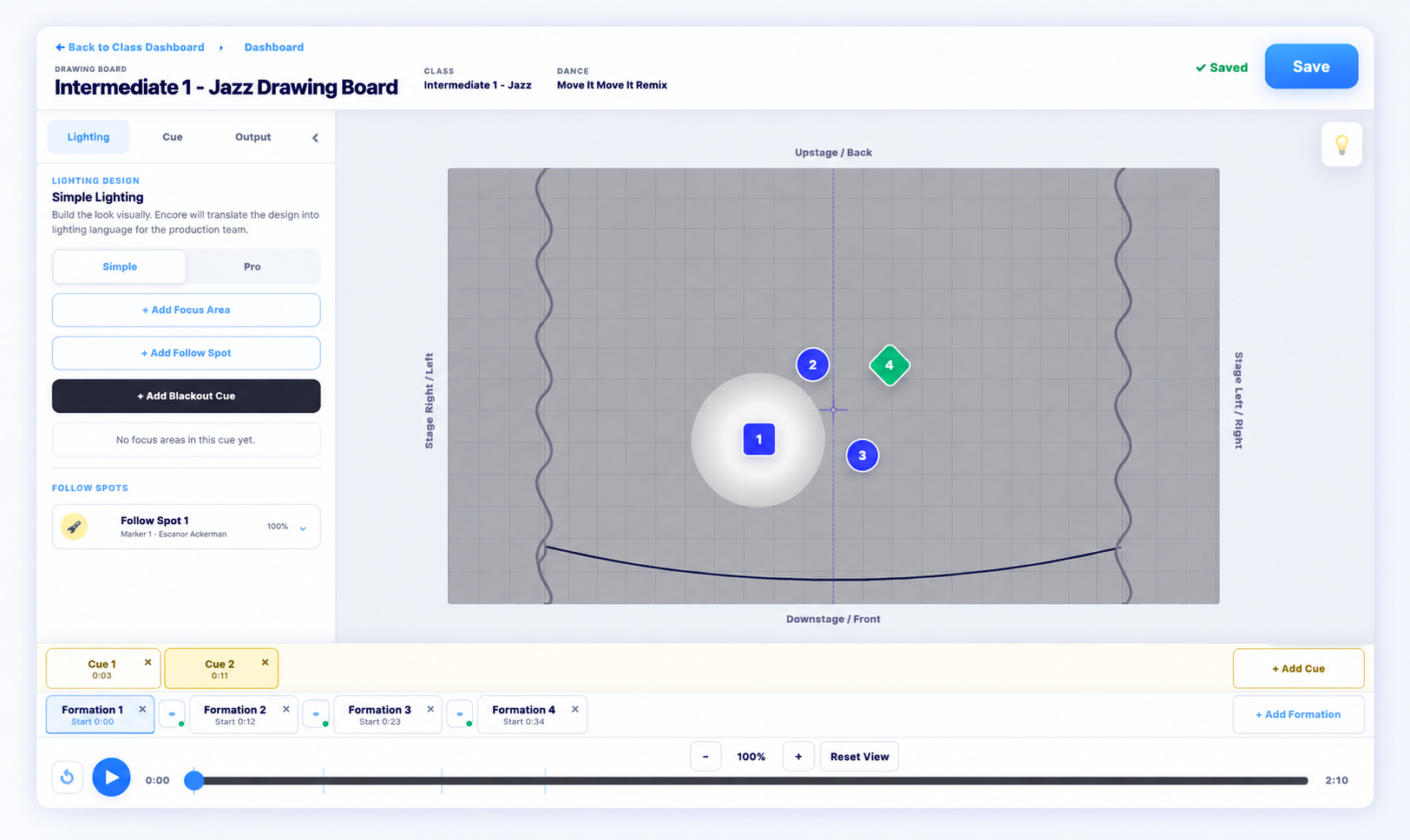Select the Cue 1 card

(x=102, y=668)
